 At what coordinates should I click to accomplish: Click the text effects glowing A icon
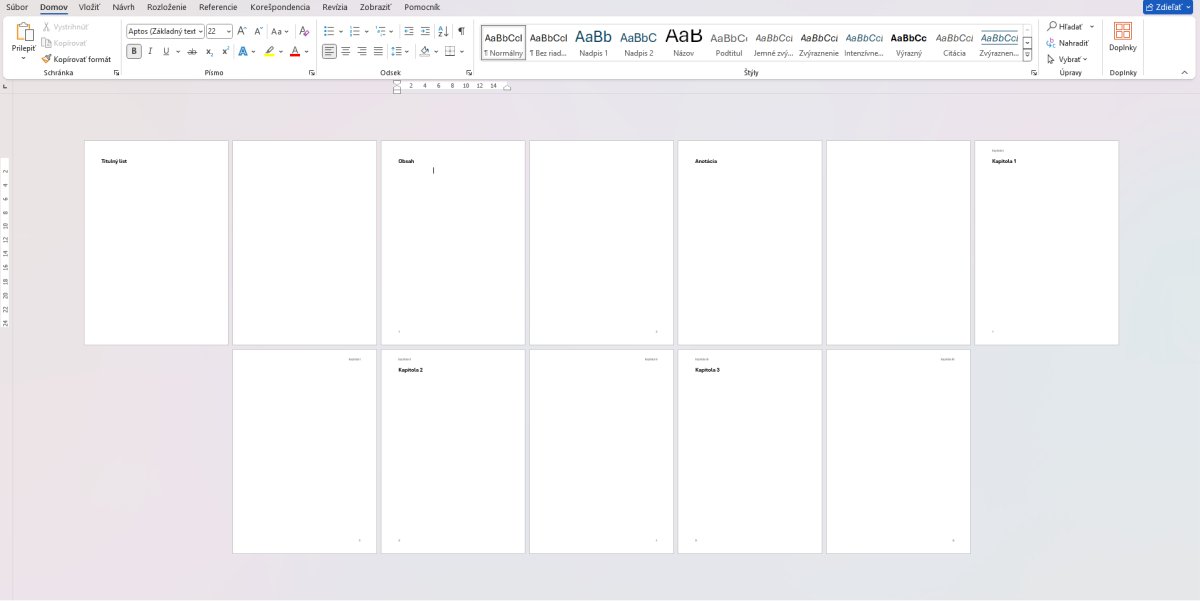(242, 51)
